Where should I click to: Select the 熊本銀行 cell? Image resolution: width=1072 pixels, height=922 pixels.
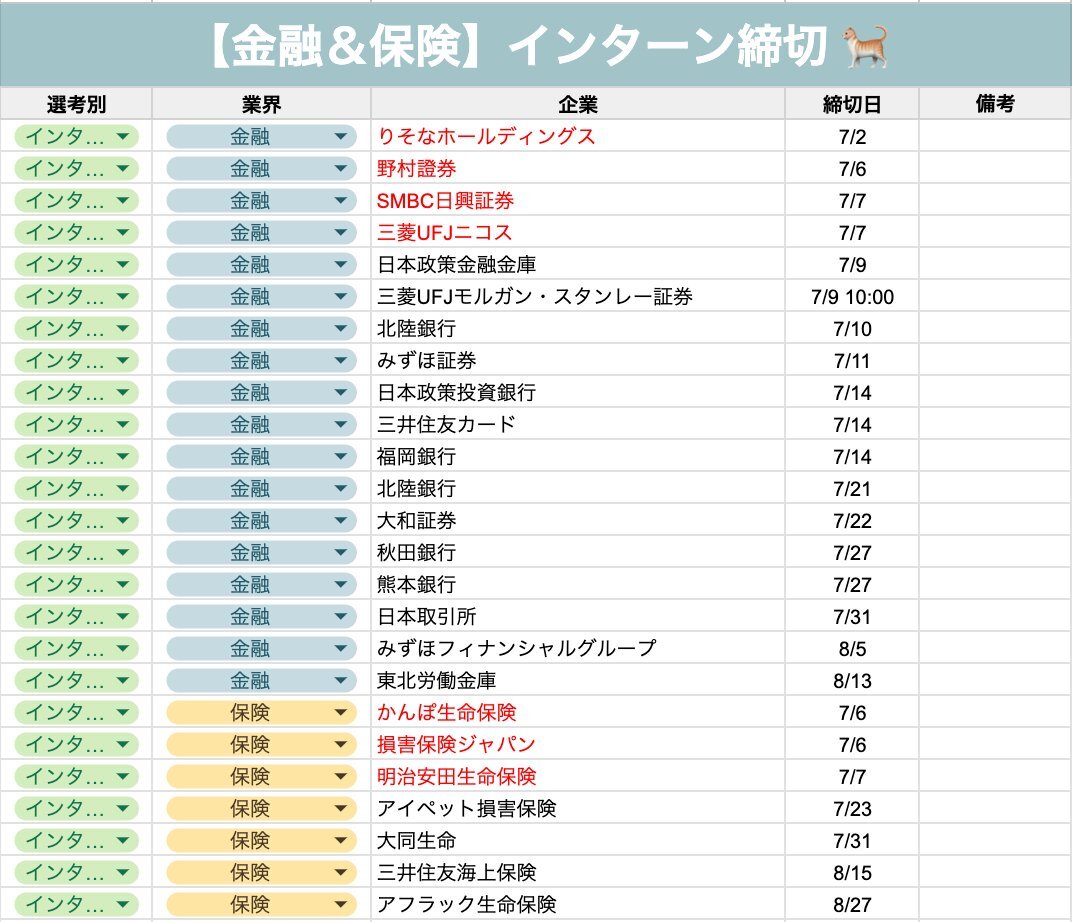pos(578,584)
